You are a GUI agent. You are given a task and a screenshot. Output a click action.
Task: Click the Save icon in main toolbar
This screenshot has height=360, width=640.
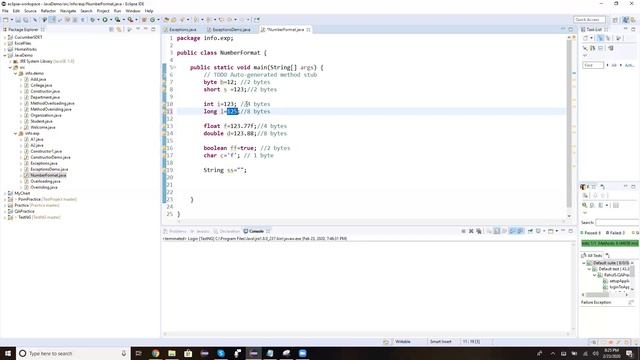[18, 20]
